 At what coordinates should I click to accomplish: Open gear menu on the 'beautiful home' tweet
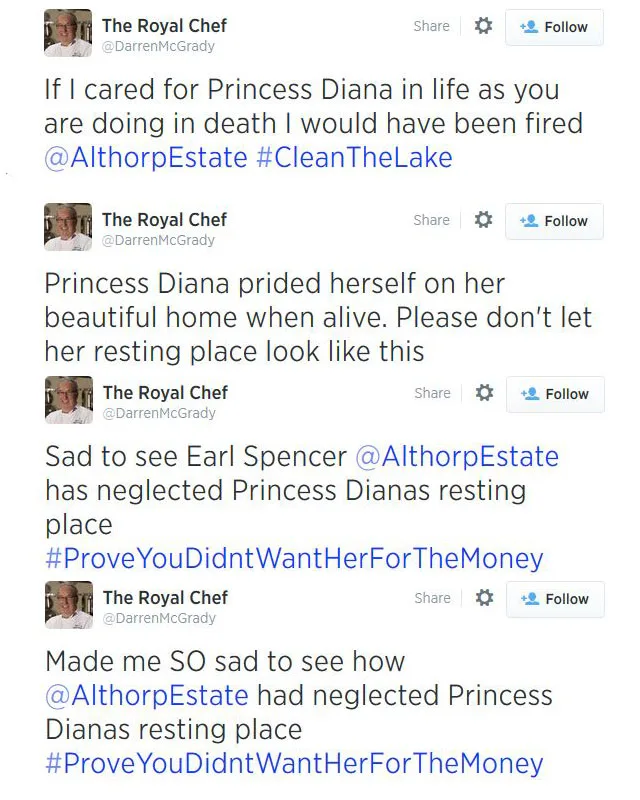pos(483,220)
